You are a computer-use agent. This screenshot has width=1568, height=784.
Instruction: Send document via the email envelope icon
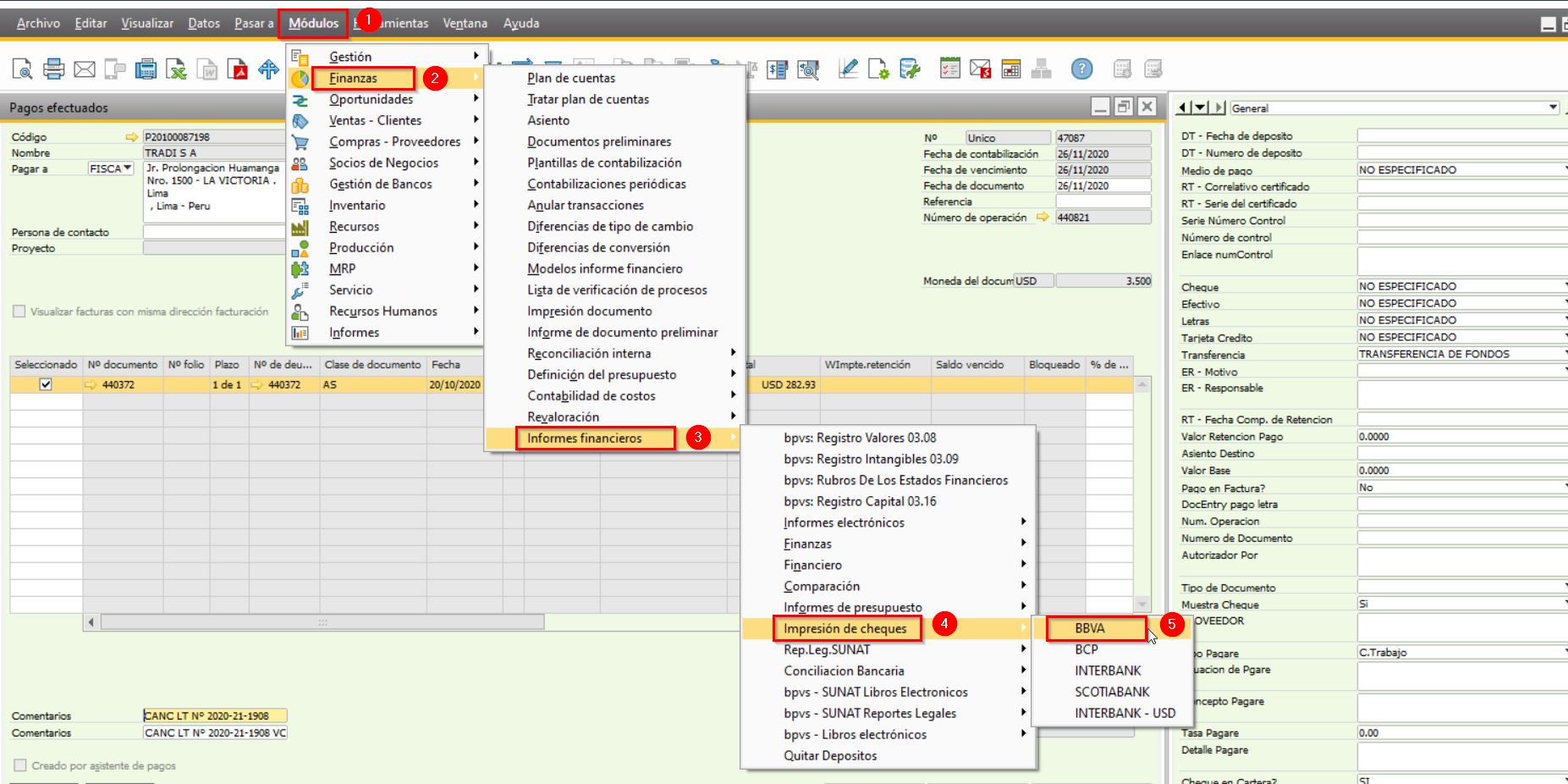click(x=85, y=69)
